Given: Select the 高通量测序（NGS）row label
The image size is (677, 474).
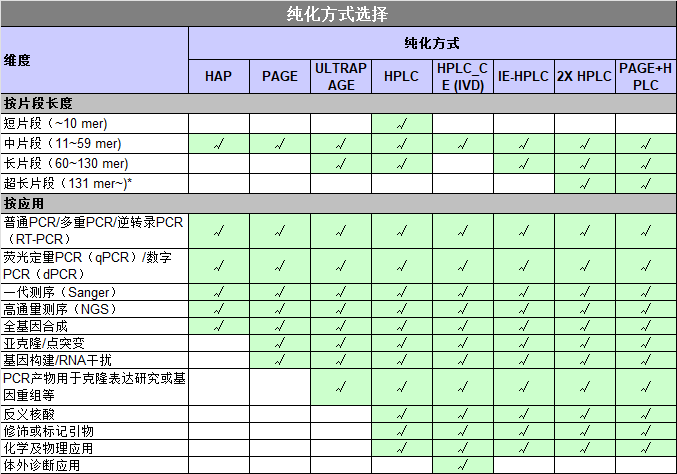Looking at the screenshot, I should (60, 309).
